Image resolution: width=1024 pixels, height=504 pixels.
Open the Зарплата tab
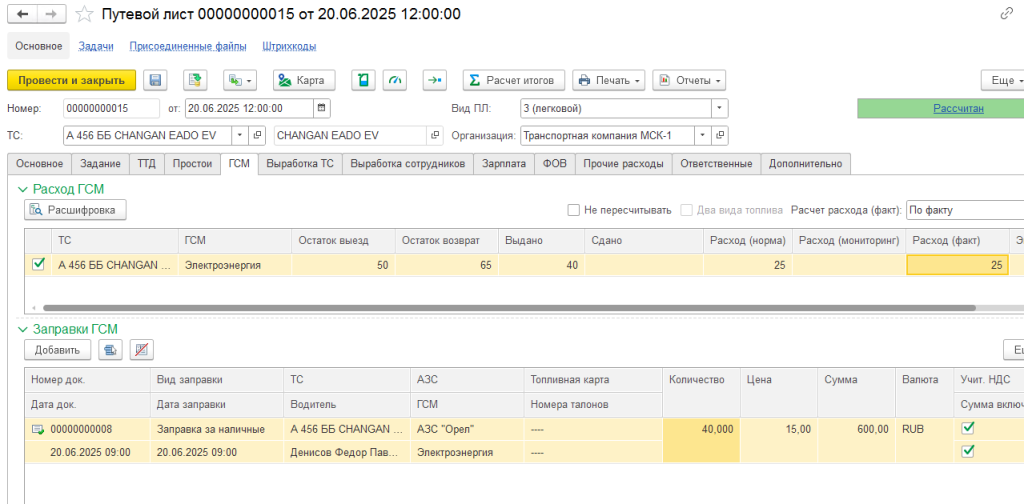point(503,164)
